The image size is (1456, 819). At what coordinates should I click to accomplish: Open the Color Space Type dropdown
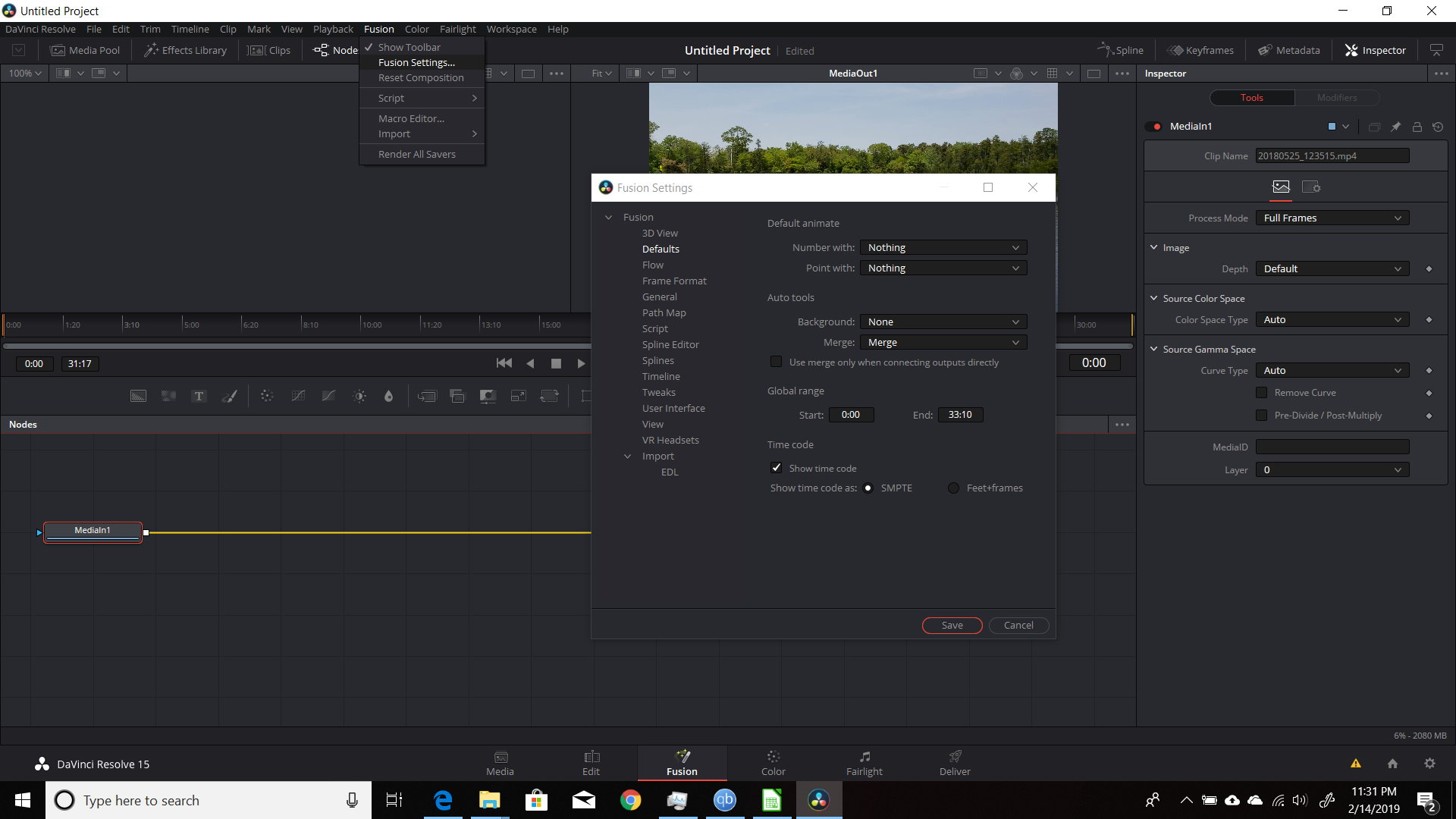click(x=1332, y=320)
